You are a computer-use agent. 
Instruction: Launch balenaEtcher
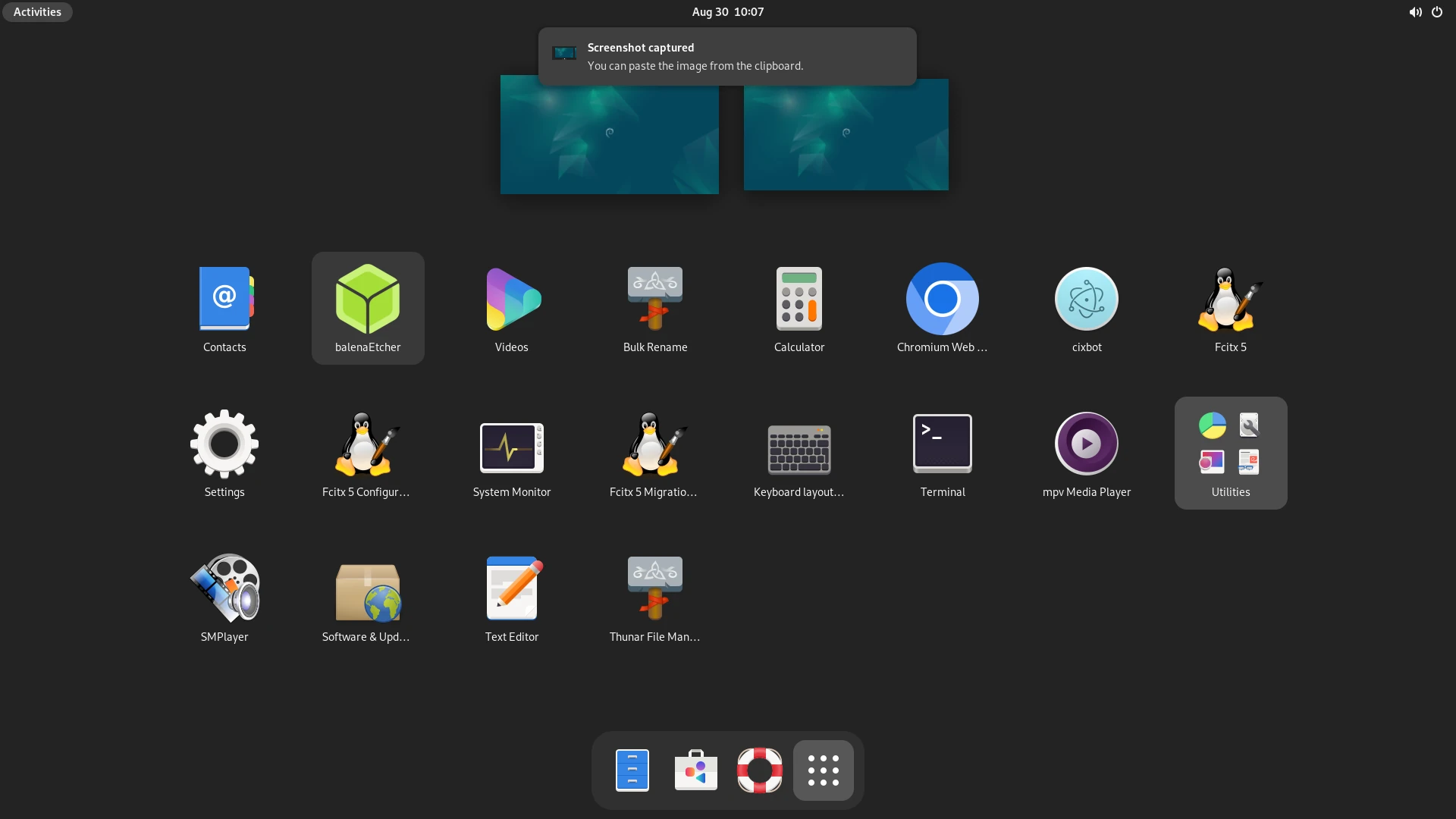point(368,308)
